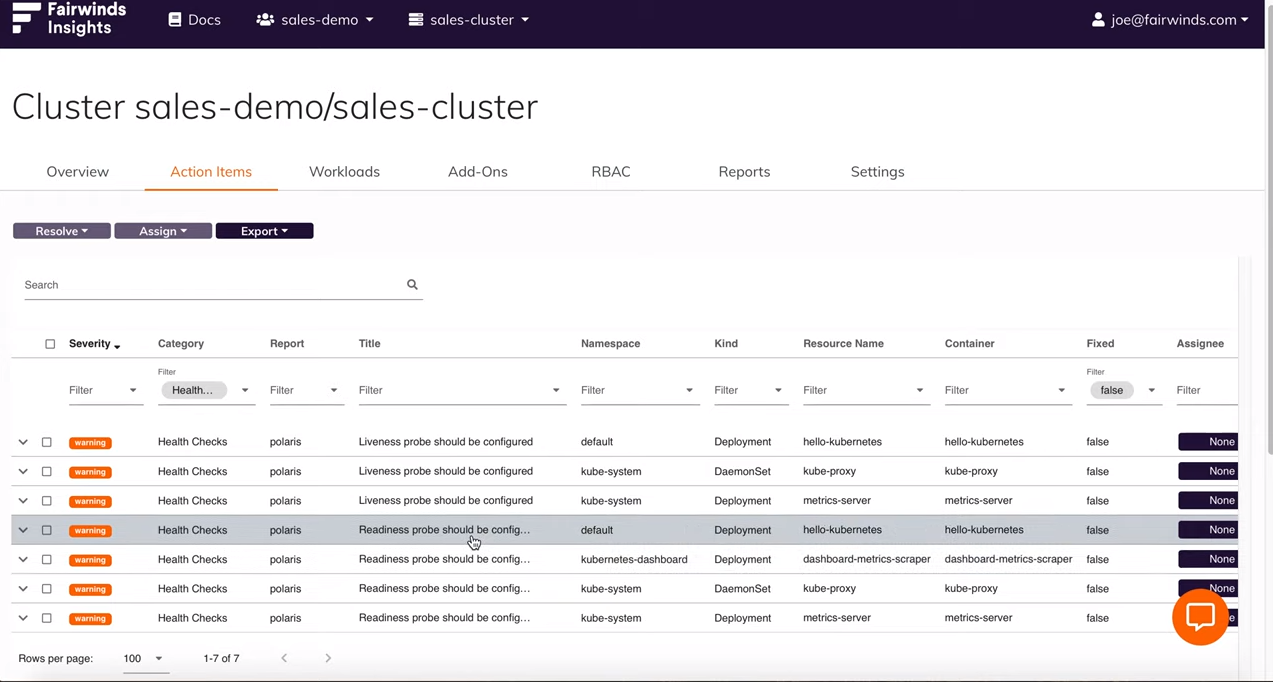1273x682 pixels.
Task: Remove the 'false' Fixed filter chip
Action: [x=1112, y=391]
